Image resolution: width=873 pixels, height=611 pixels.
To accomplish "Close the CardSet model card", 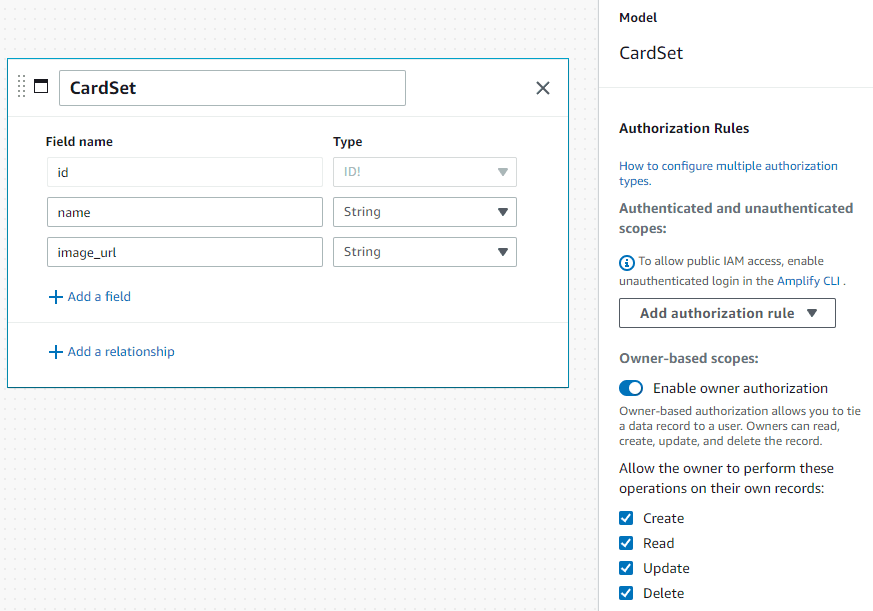I will [543, 88].
